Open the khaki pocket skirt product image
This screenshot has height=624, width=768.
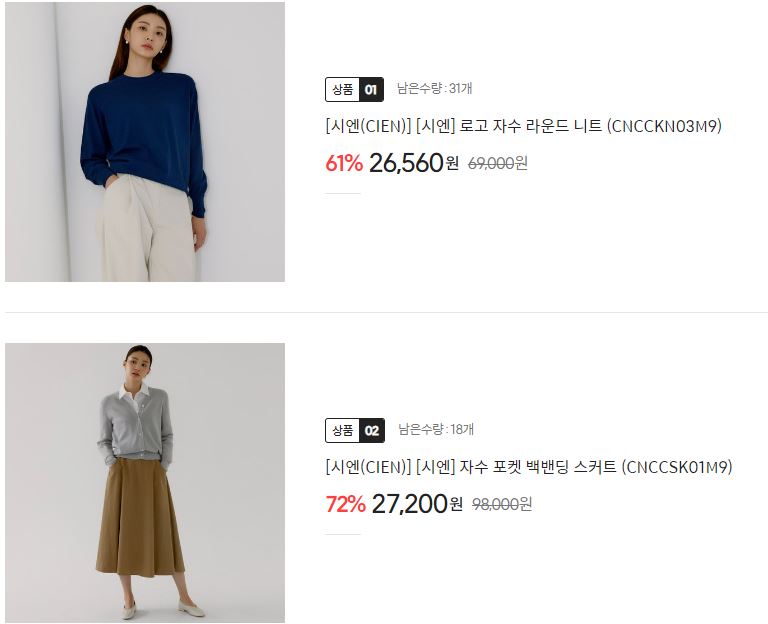click(145, 483)
